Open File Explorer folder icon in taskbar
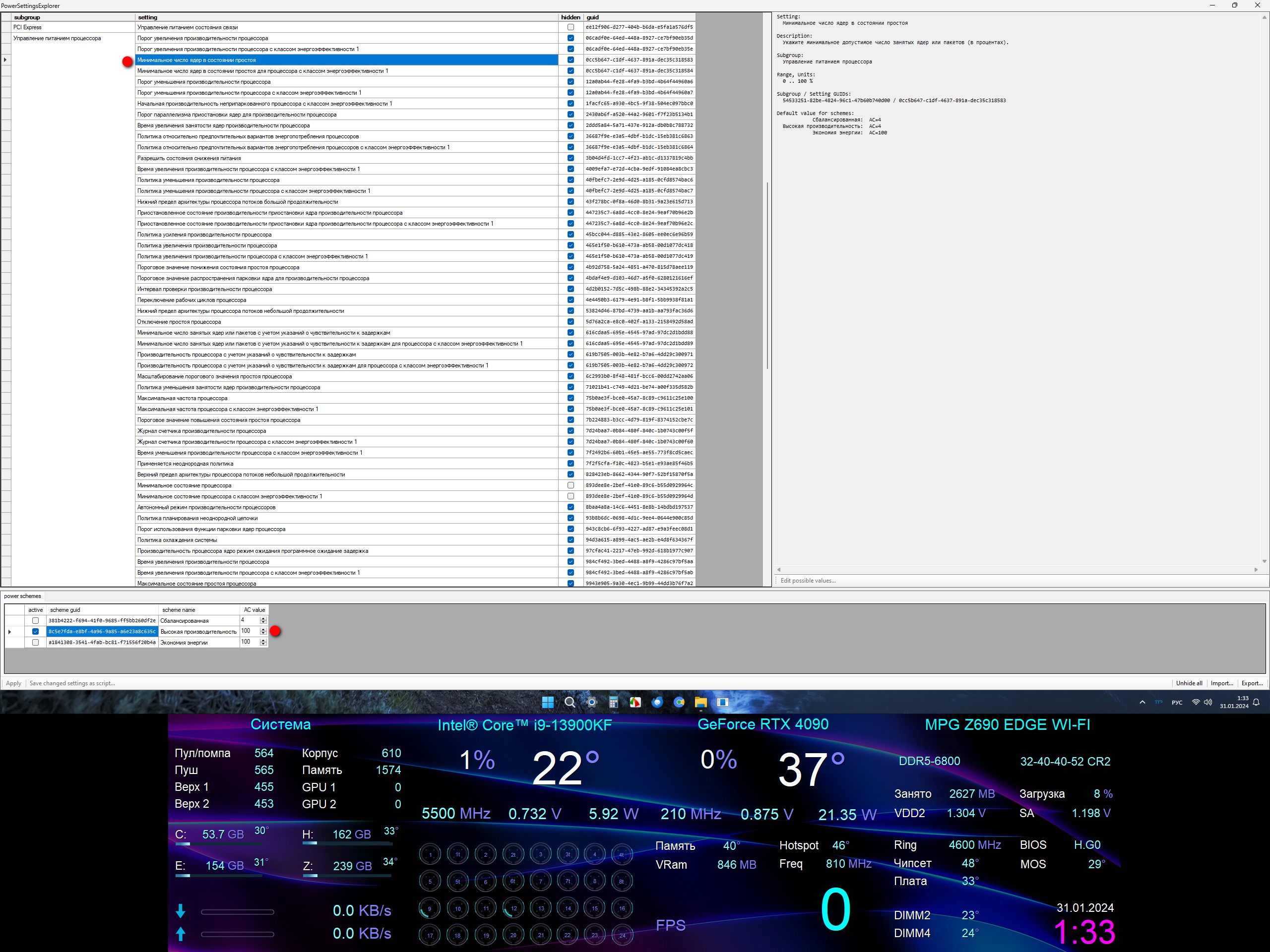Image resolution: width=1270 pixels, height=952 pixels. pos(700,703)
